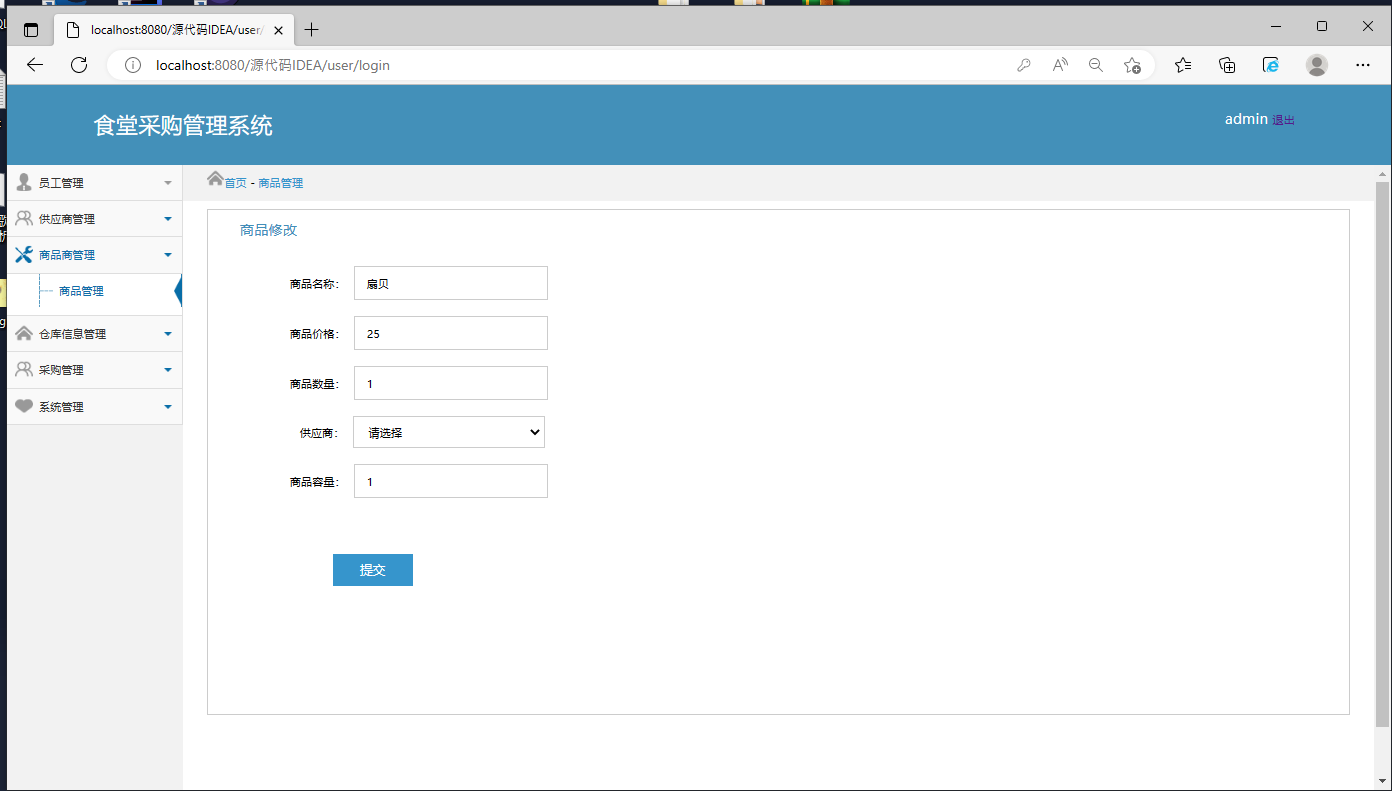This screenshot has height=791, width=1392.
Task: Click the 仓库信息管理 house icon
Action: click(x=24, y=333)
